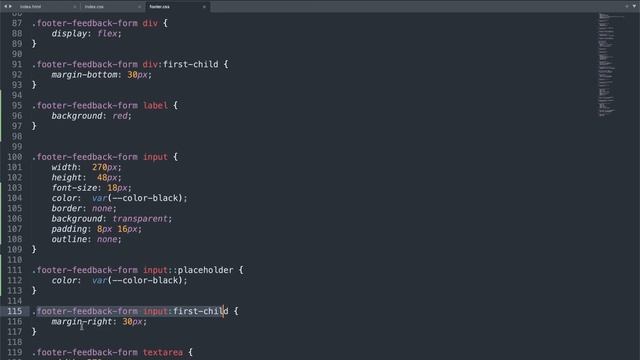This screenshot has height=360, width=640.
Task: Place cursor on 'display: flex;' line
Action: click(x=87, y=33)
